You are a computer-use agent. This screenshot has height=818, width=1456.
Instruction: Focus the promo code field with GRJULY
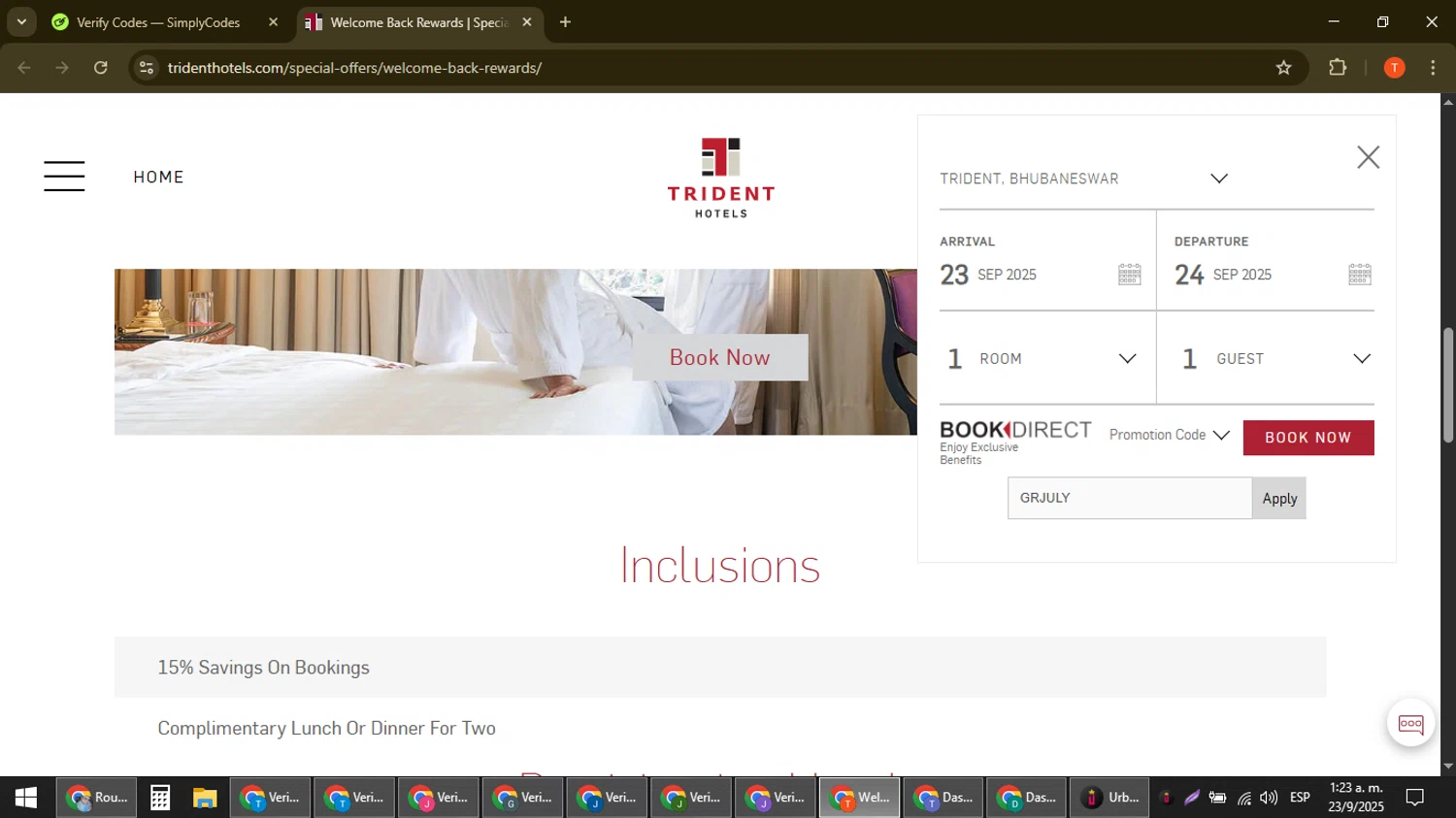tap(1130, 498)
